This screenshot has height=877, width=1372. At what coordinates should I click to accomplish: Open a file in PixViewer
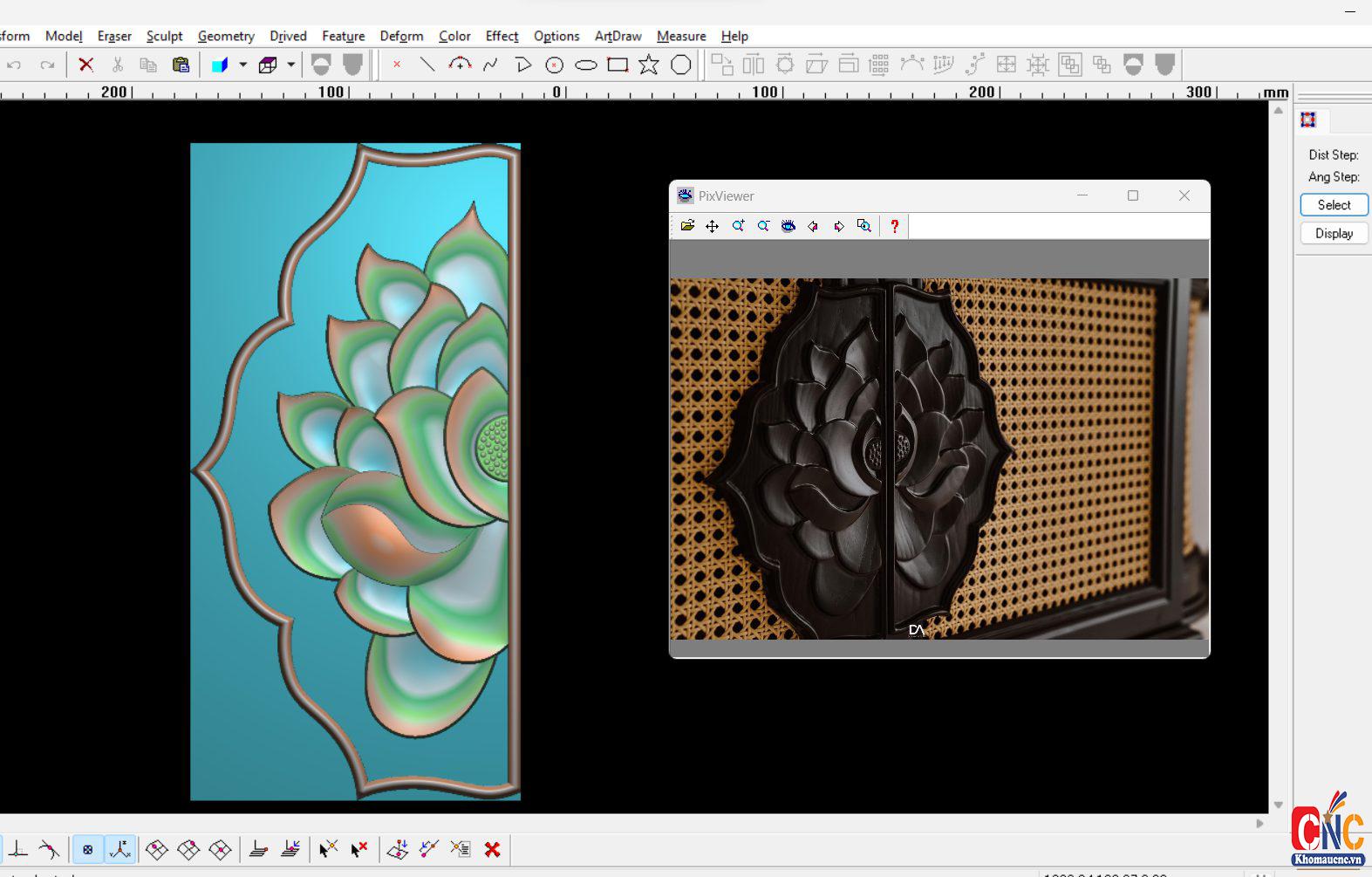coord(687,226)
